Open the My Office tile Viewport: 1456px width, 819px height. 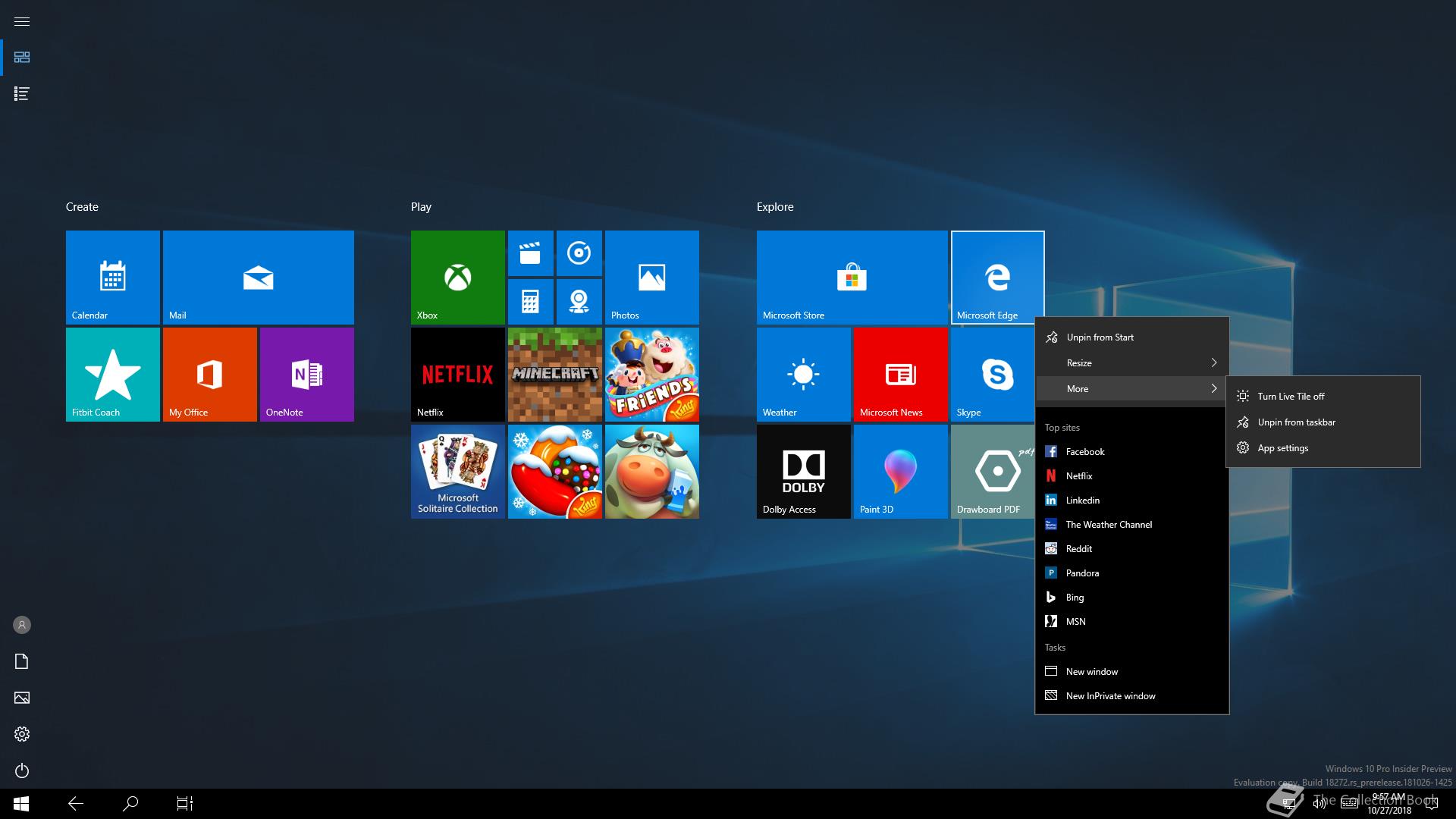pyautogui.click(x=210, y=375)
